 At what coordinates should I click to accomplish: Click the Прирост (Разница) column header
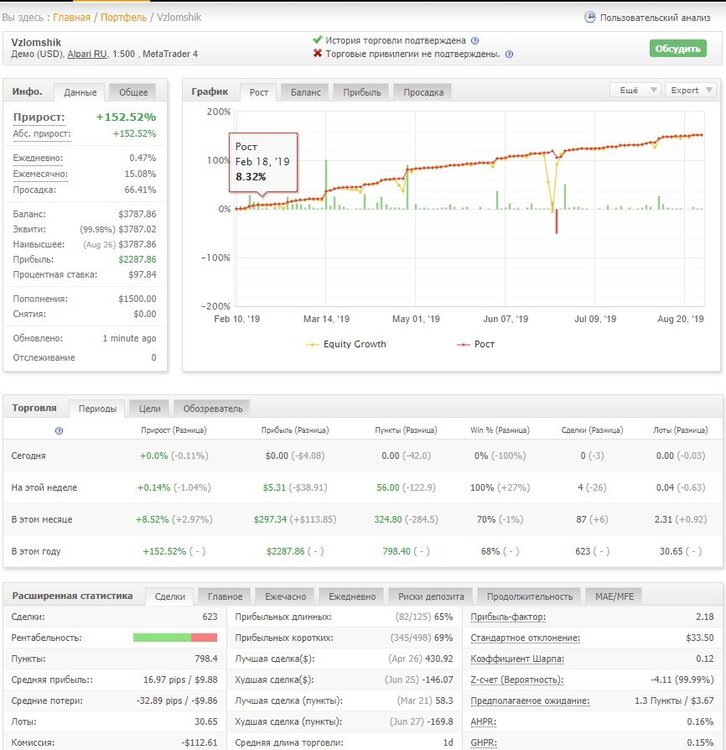click(x=174, y=430)
